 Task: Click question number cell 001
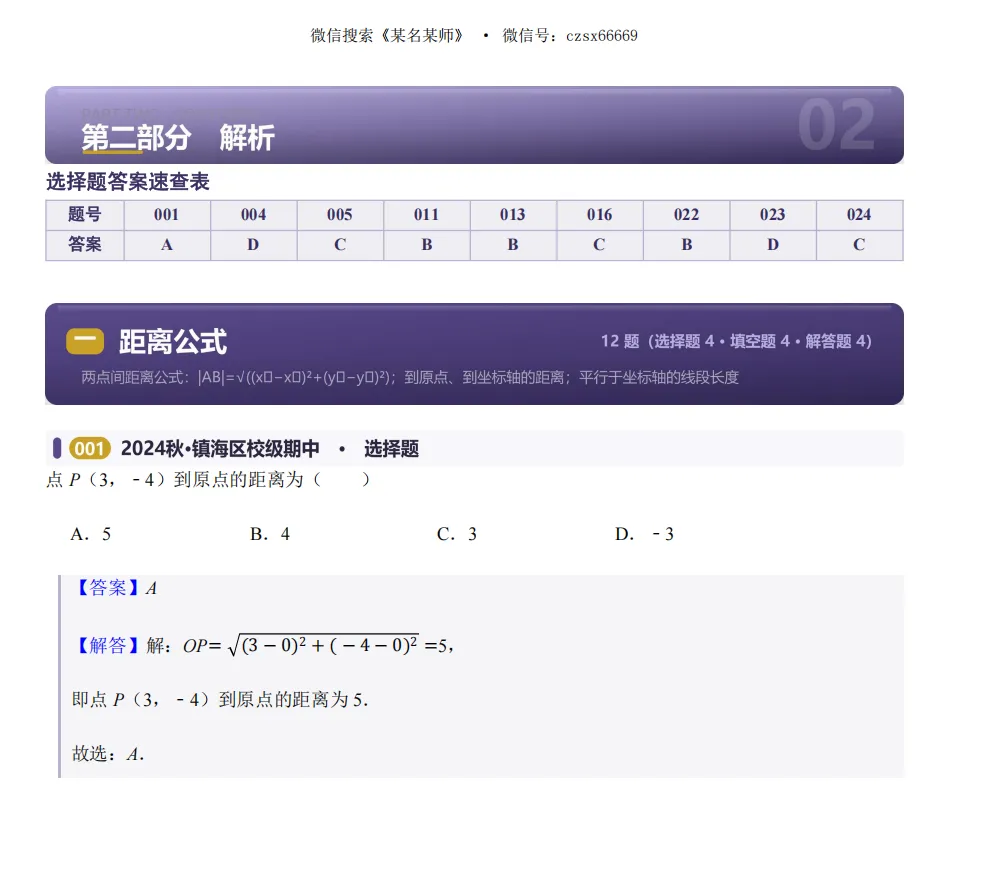coord(167,215)
